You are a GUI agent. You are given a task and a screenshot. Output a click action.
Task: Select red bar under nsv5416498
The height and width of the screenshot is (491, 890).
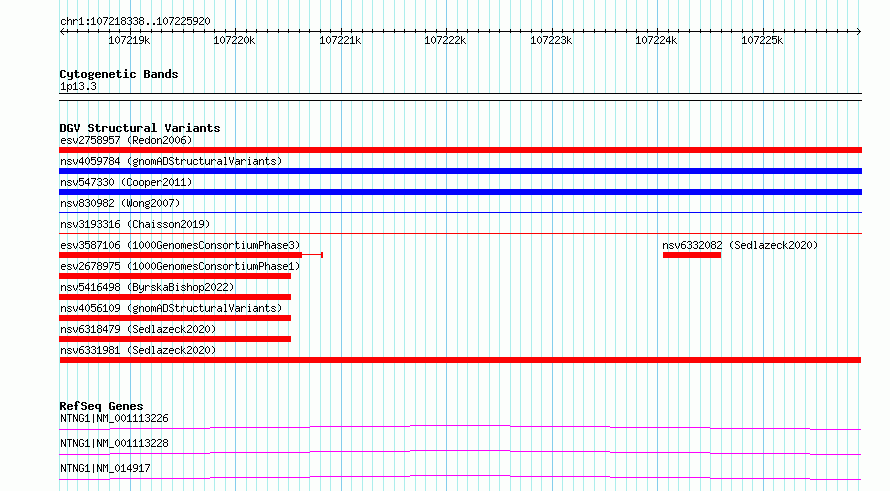pos(175,297)
